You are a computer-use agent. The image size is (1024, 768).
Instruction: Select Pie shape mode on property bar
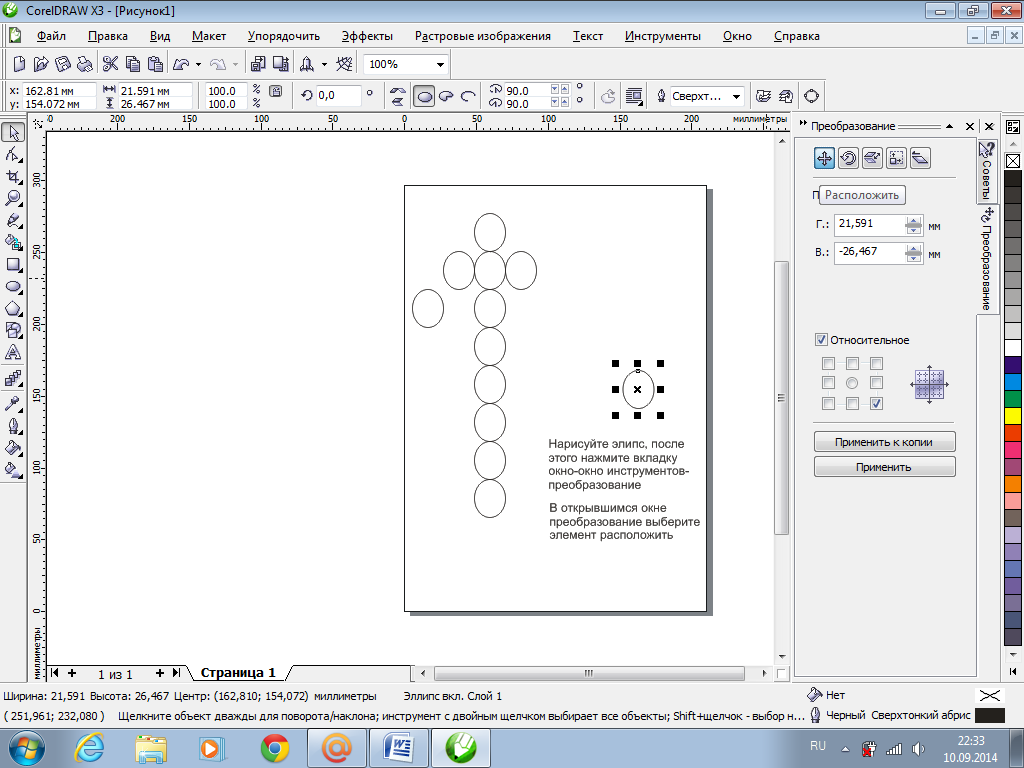pyautogui.click(x=446, y=96)
